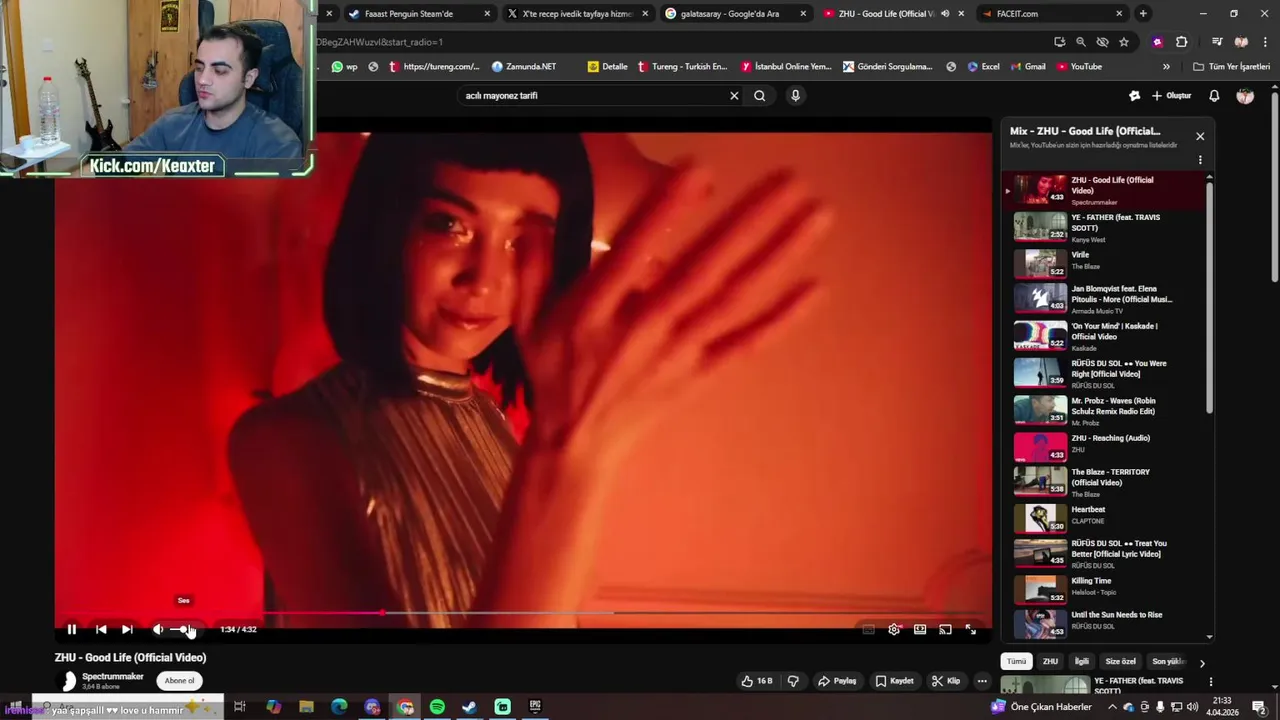Cast the video to a device
This screenshot has height=720, width=1280.
pos(945,629)
